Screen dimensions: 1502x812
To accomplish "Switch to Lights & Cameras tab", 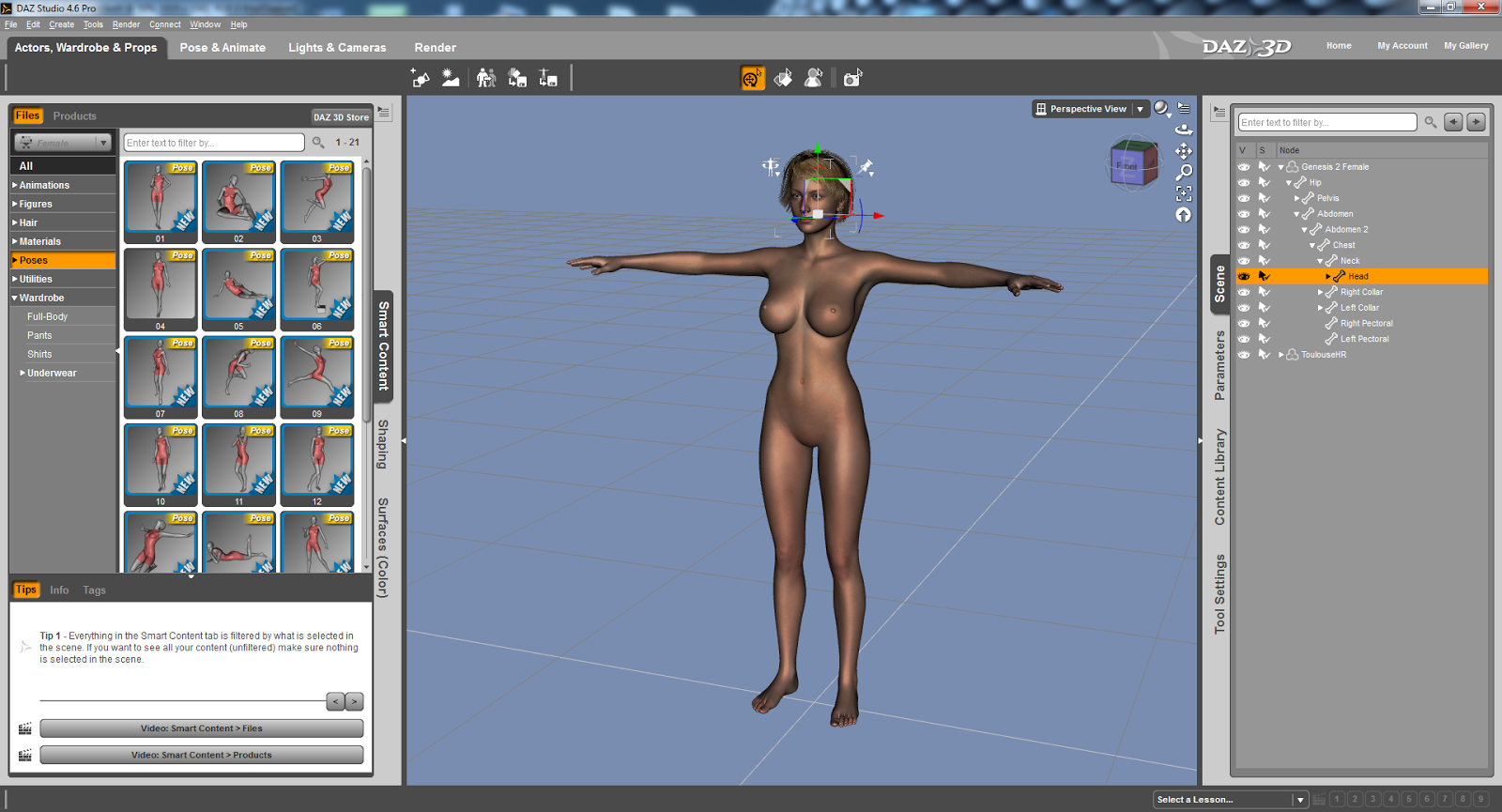I will [x=337, y=48].
